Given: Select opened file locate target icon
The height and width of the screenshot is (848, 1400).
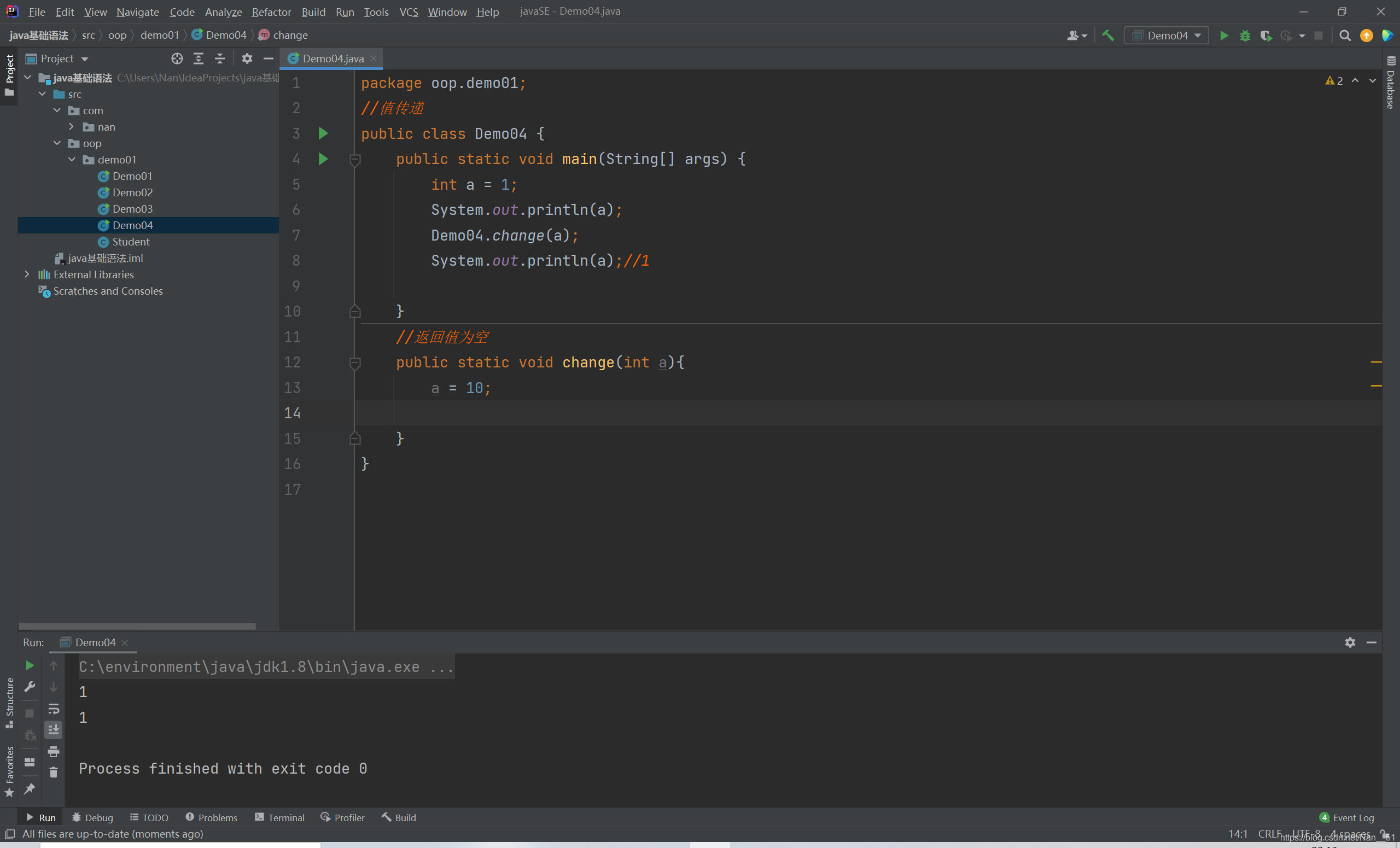Looking at the screenshot, I should [x=177, y=59].
